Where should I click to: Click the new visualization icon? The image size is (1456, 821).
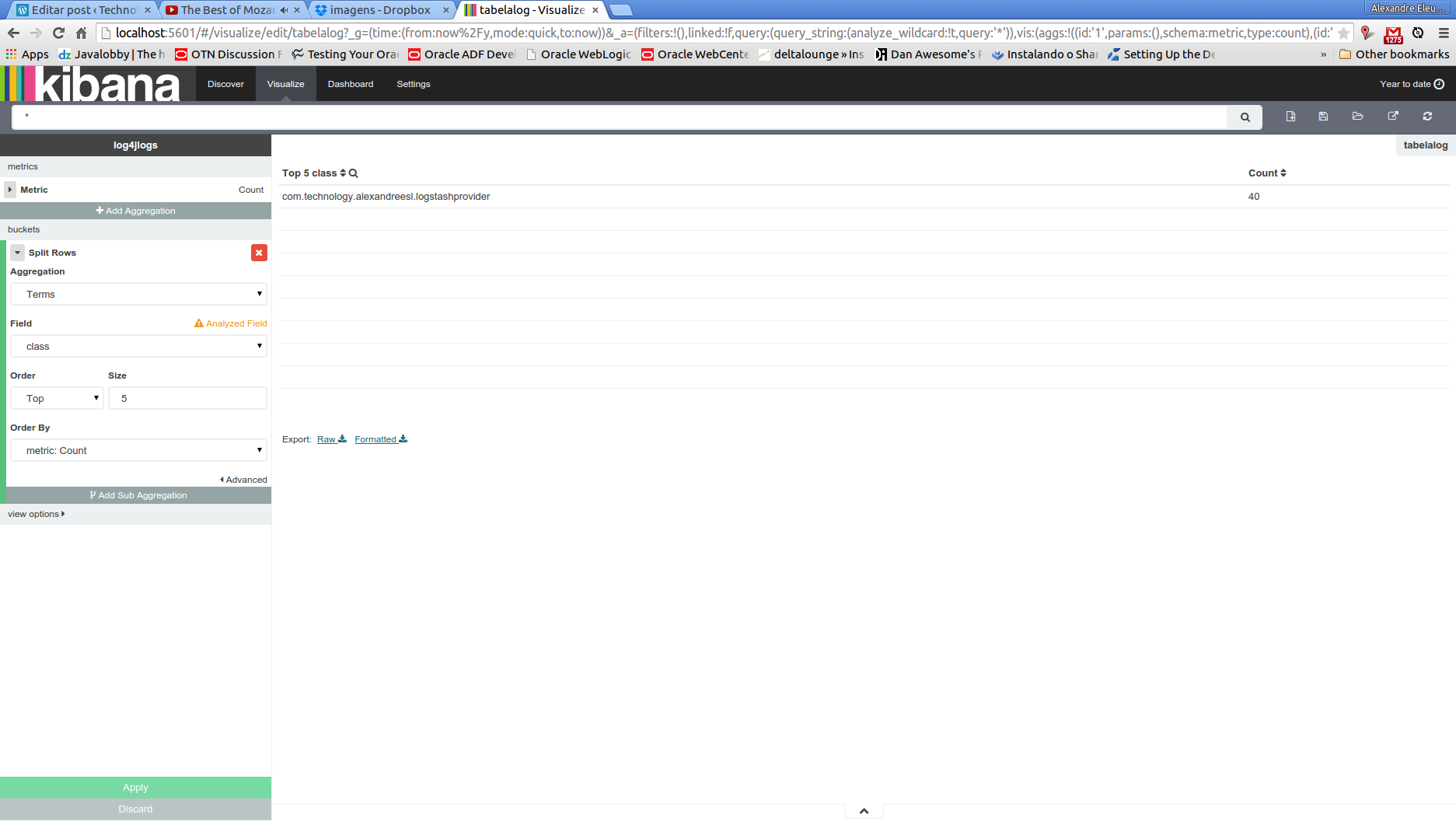pos(1290,117)
